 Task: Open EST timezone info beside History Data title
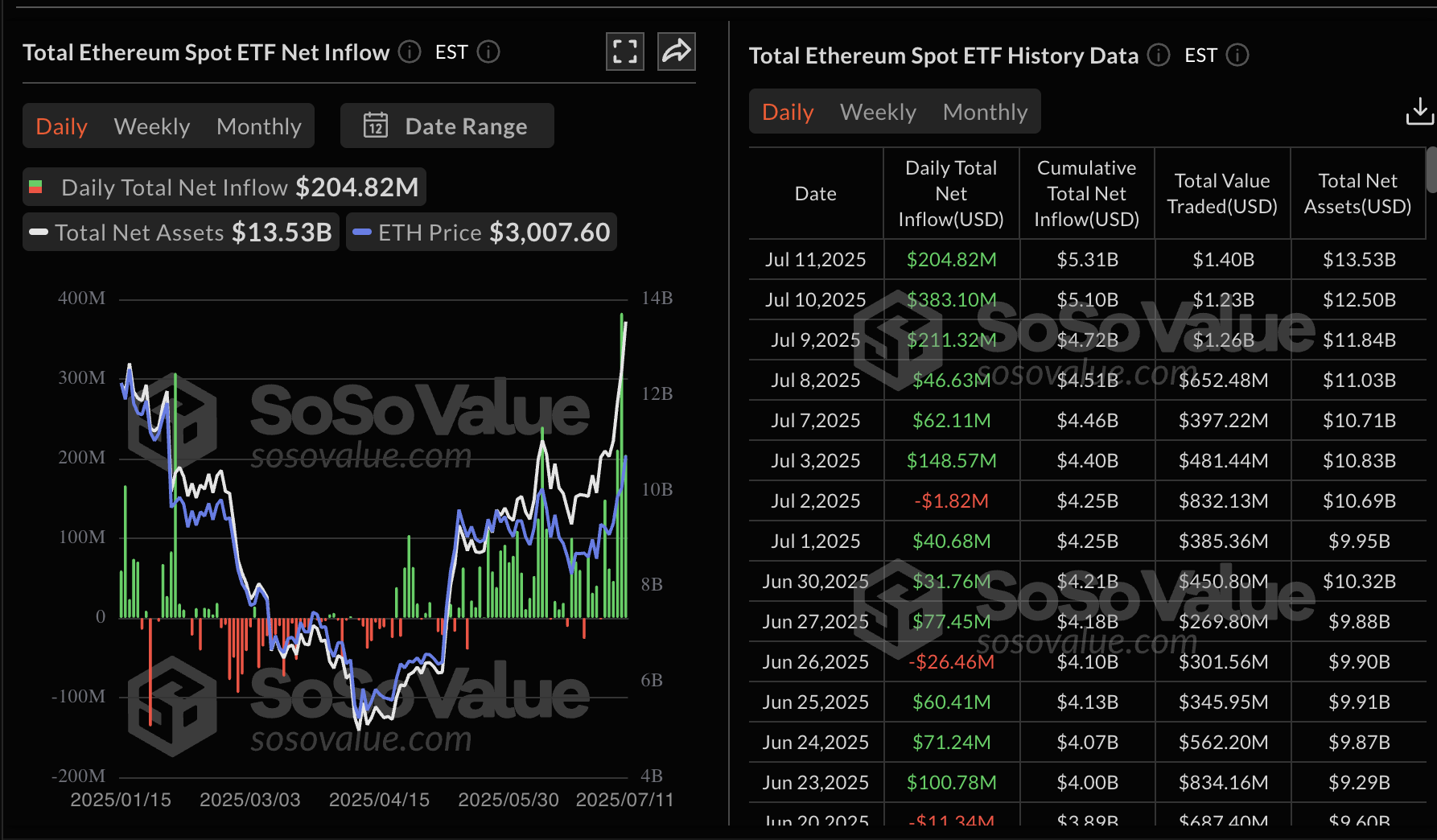[1237, 55]
